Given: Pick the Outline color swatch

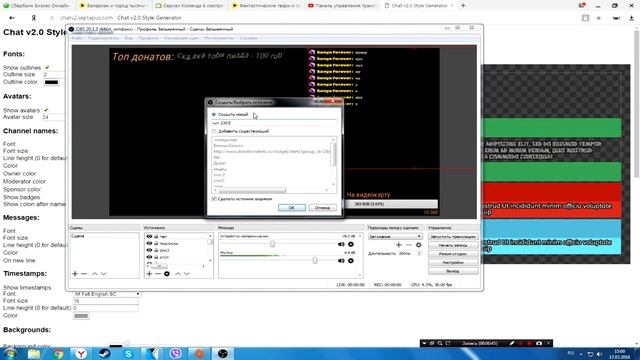Looking at the screenshot, I should click(51, 82).
